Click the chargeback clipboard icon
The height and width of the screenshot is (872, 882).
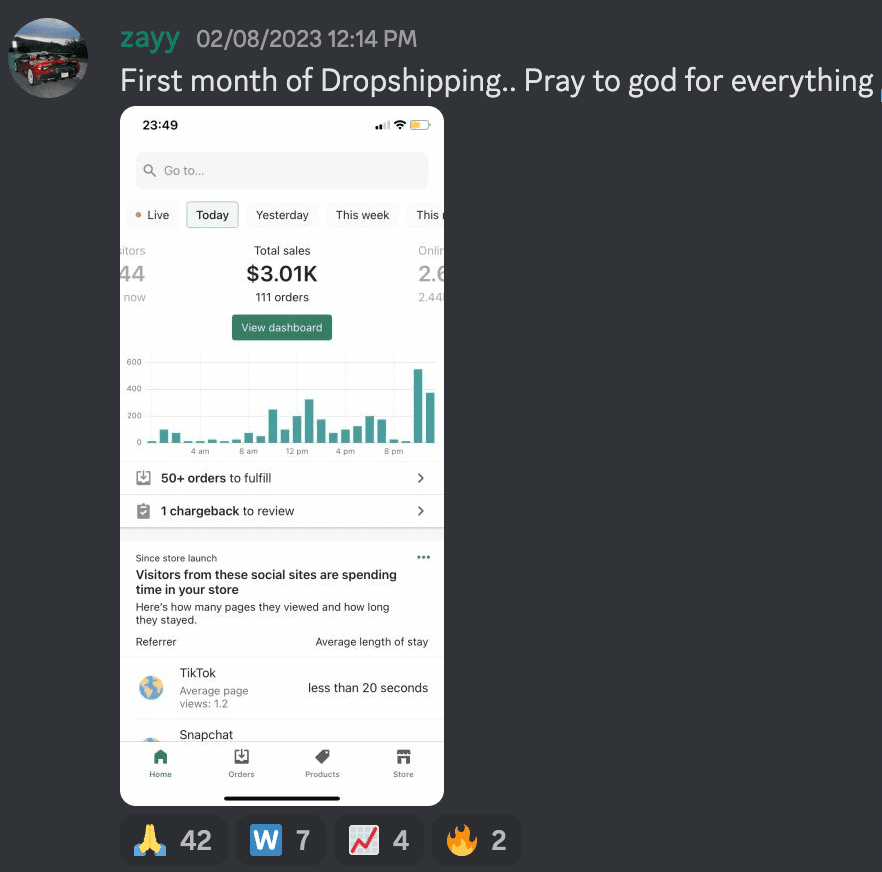point(143,511)
